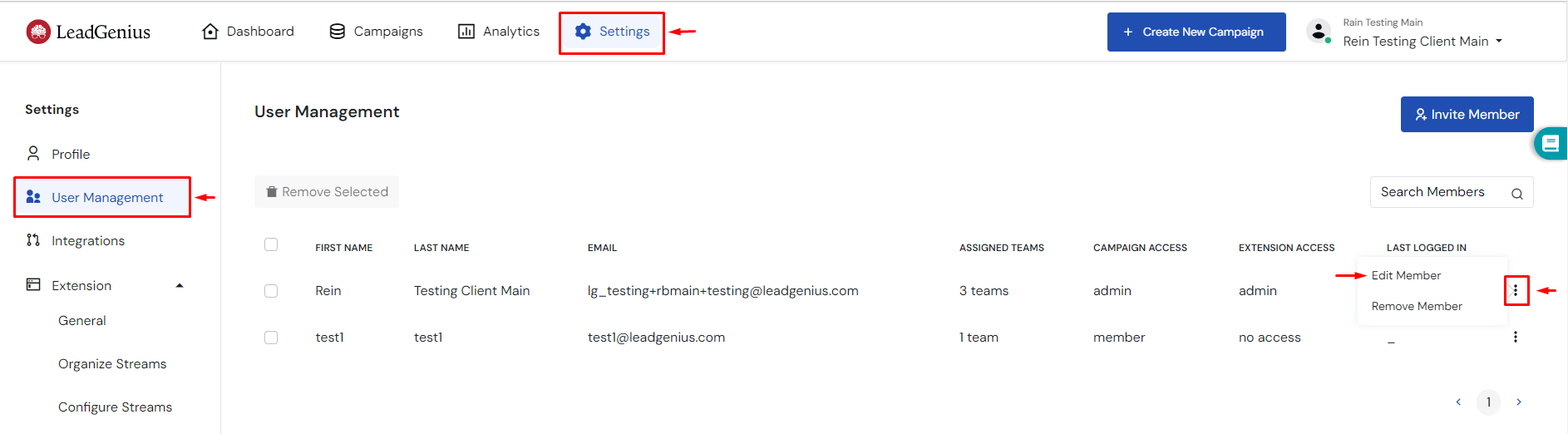
Task: Click the Settings gear icon
Action: pyautogui.click(x=583, y=32)
